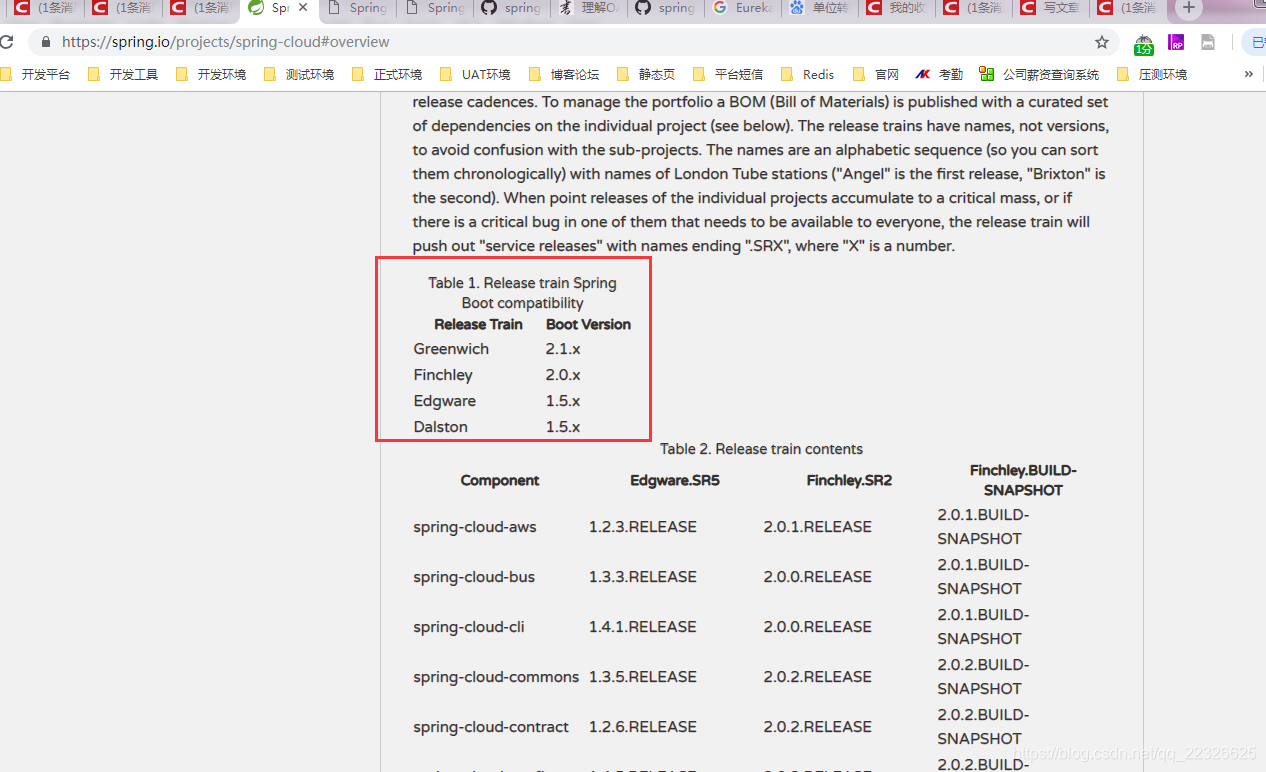Open the 开发平台 bookmark folder
1266x772 pixels.
coord(36,74)
